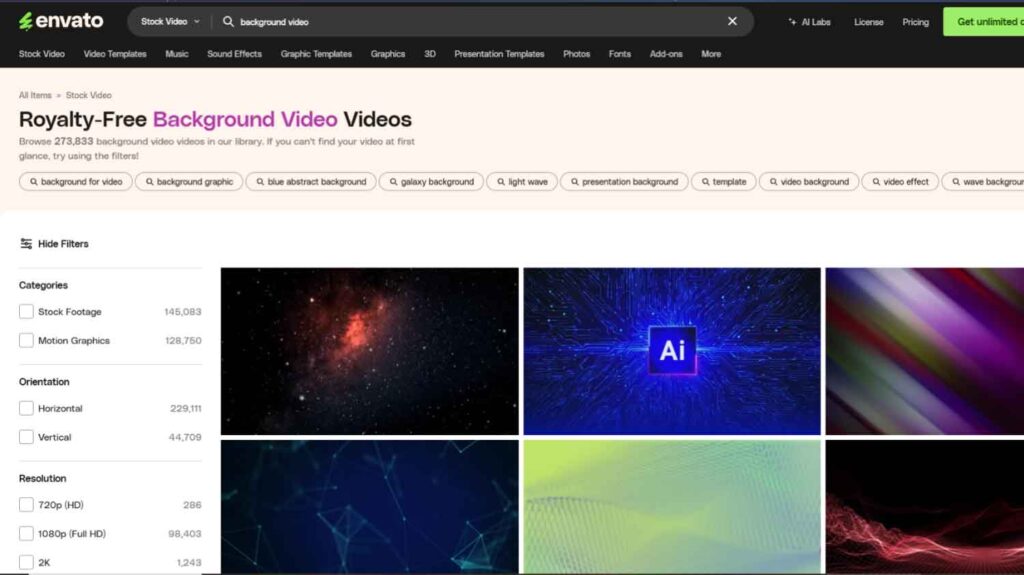Image resolution: width=1024 pixels, height=575 pixels.
Task: Click the '98,403' Full HD count
Action: [x=185, y=534]
